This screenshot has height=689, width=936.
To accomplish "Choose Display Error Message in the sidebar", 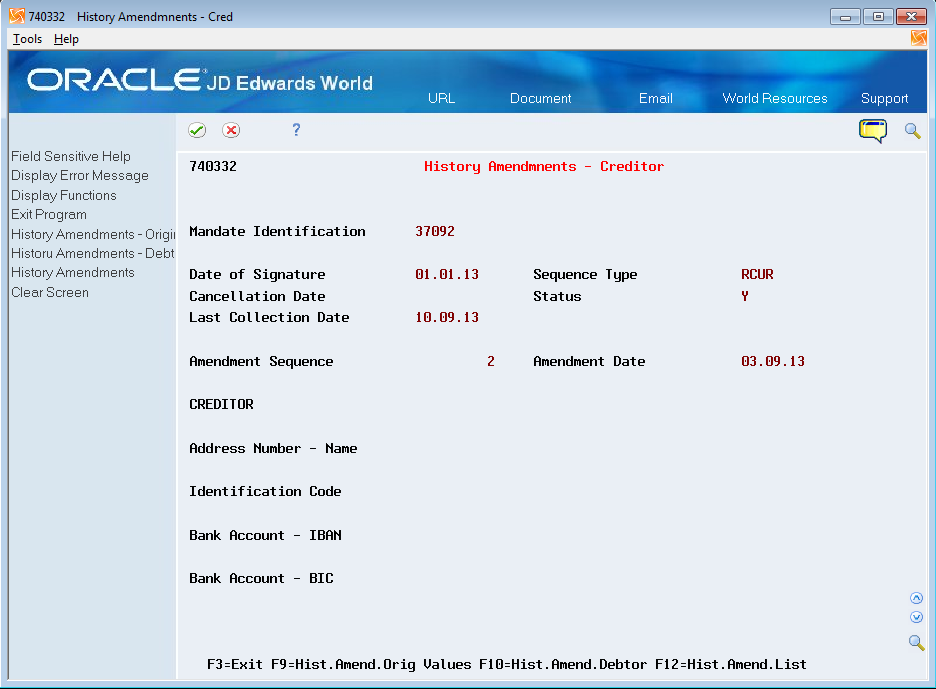I will (79, 176).
